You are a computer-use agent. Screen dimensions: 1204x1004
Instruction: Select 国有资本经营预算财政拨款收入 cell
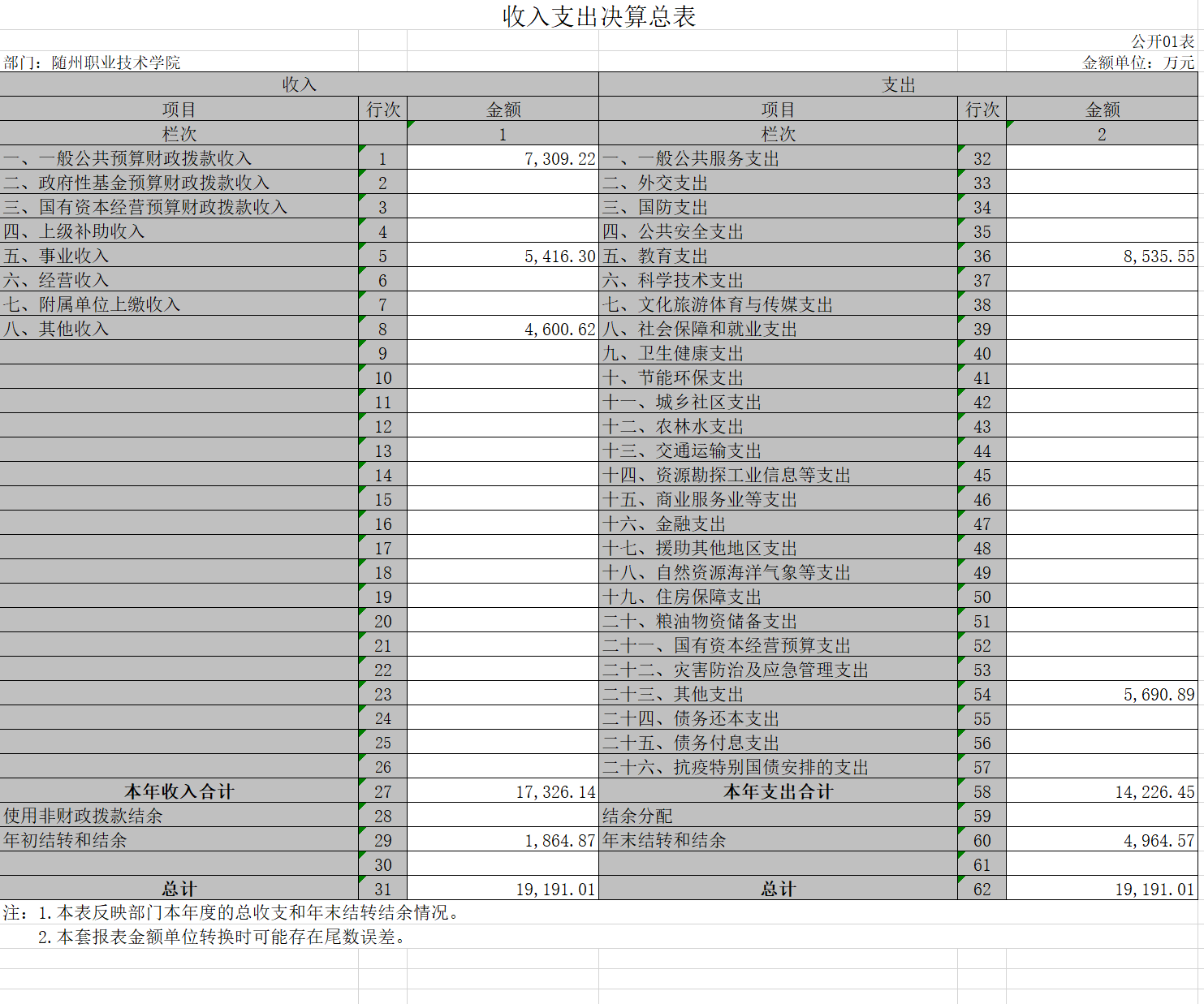[x=179, y=207]
